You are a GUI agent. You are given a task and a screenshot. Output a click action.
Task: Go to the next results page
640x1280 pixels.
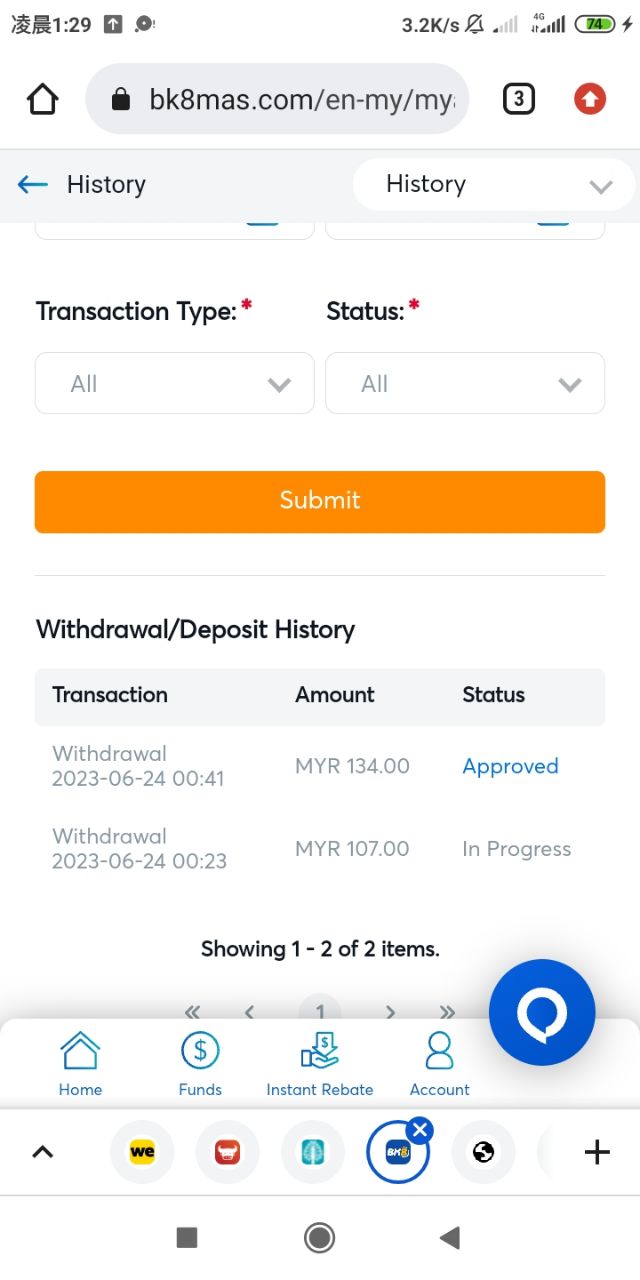point(391,1011)
